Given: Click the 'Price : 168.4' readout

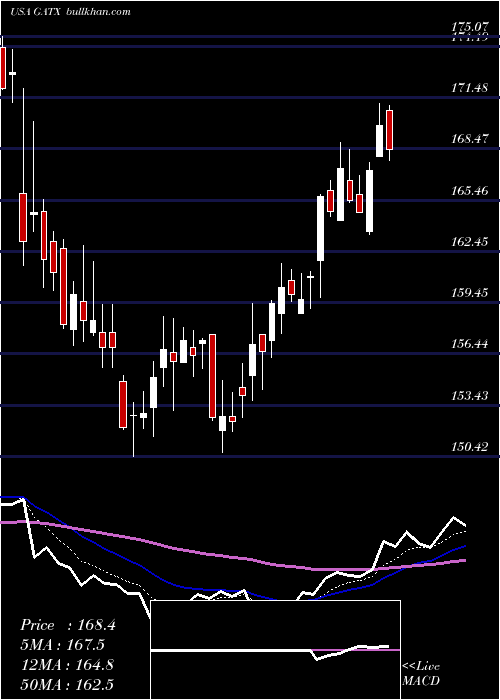Looking at the screenshot, I should pos(68,625).
